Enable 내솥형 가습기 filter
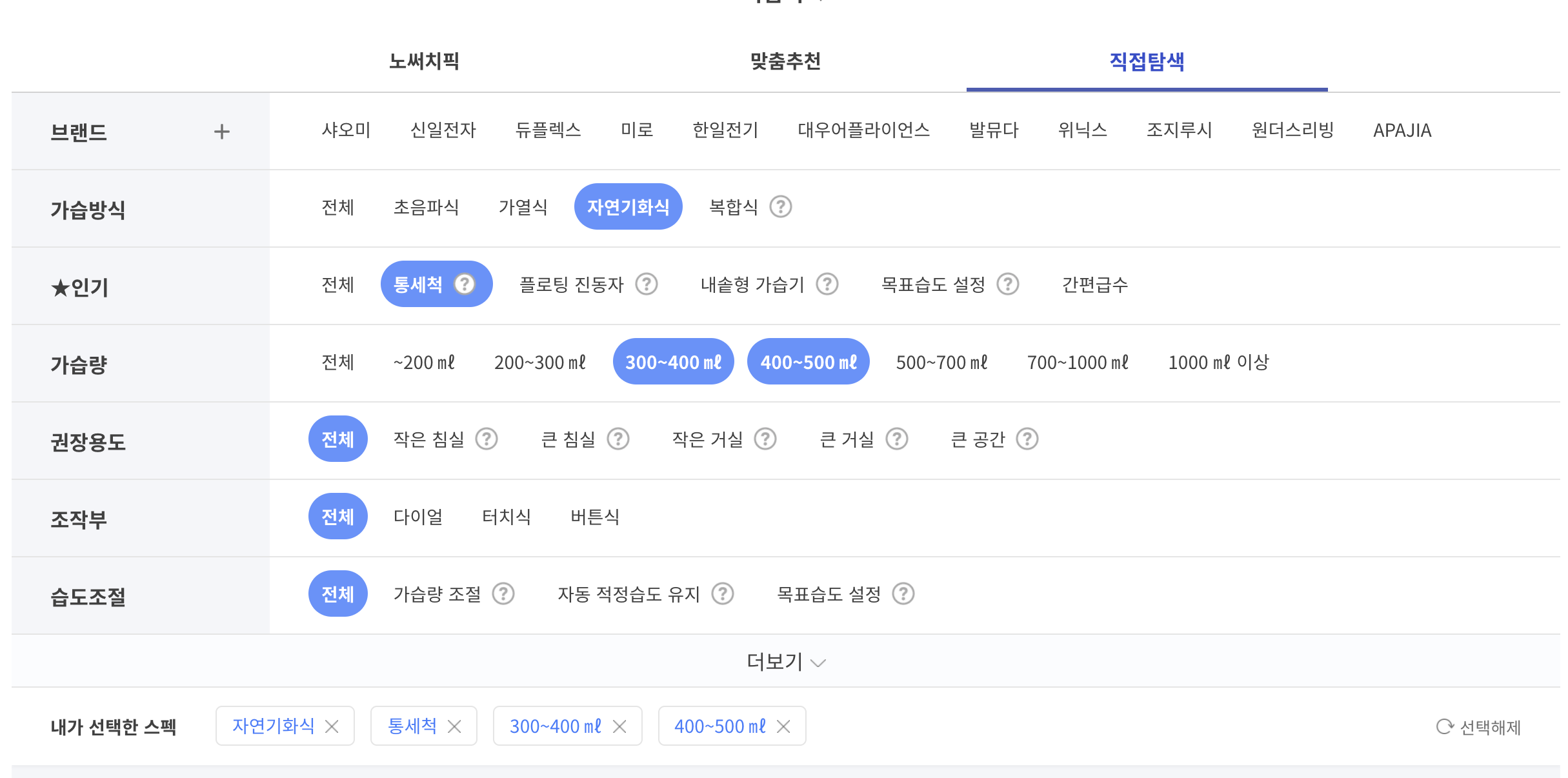This screenshot has width=1568, height=778. click(x=752, y=284)
